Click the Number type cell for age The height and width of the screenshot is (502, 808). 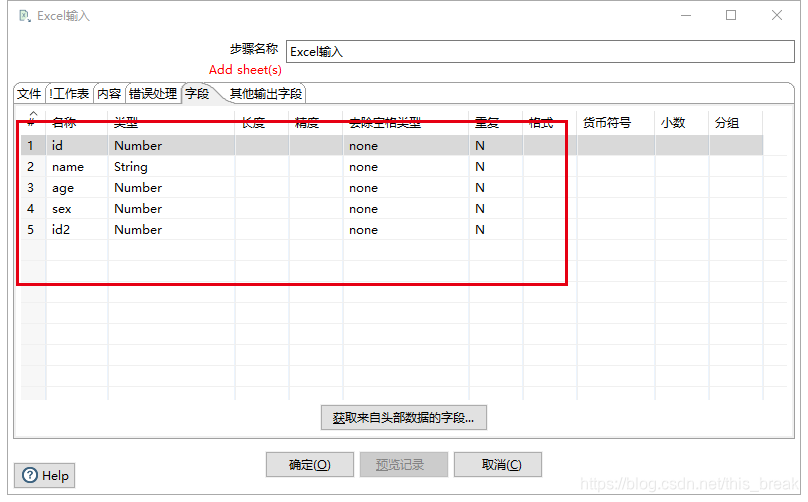[x=172, y=188]
